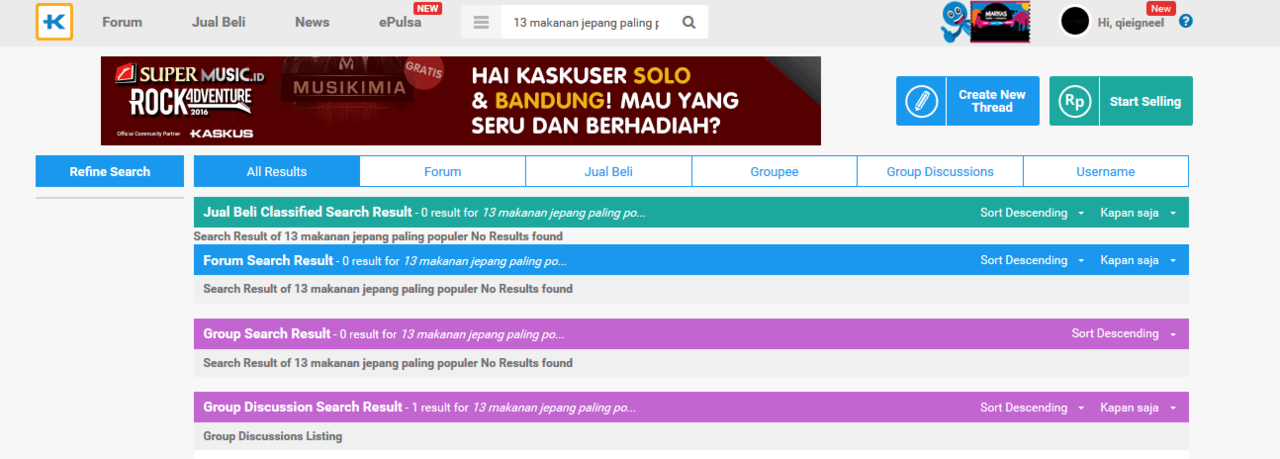The width and height of the screenshot is (1280, 459).
Task: Open the ePulsa page
Action: (x=400, y=22)
